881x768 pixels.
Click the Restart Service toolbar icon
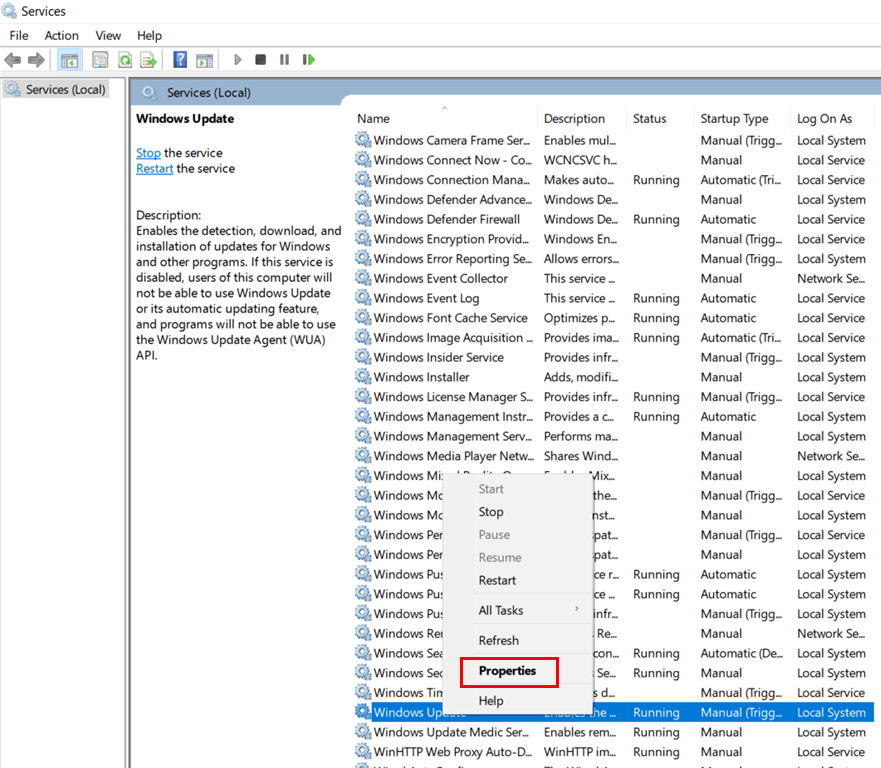[309, 60]
